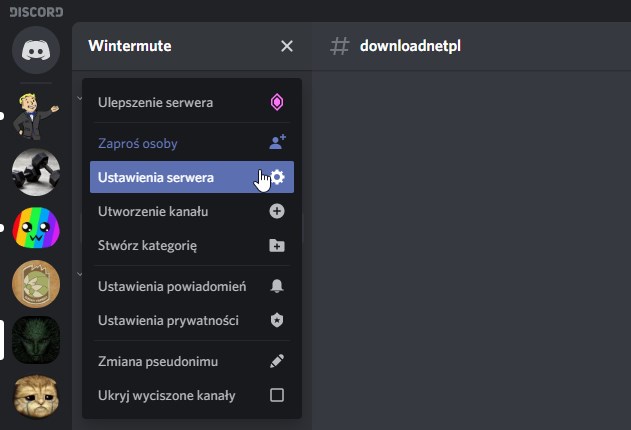Select the green face server icon
Viewport: 631px width, 430px height.
click(36, 340)
